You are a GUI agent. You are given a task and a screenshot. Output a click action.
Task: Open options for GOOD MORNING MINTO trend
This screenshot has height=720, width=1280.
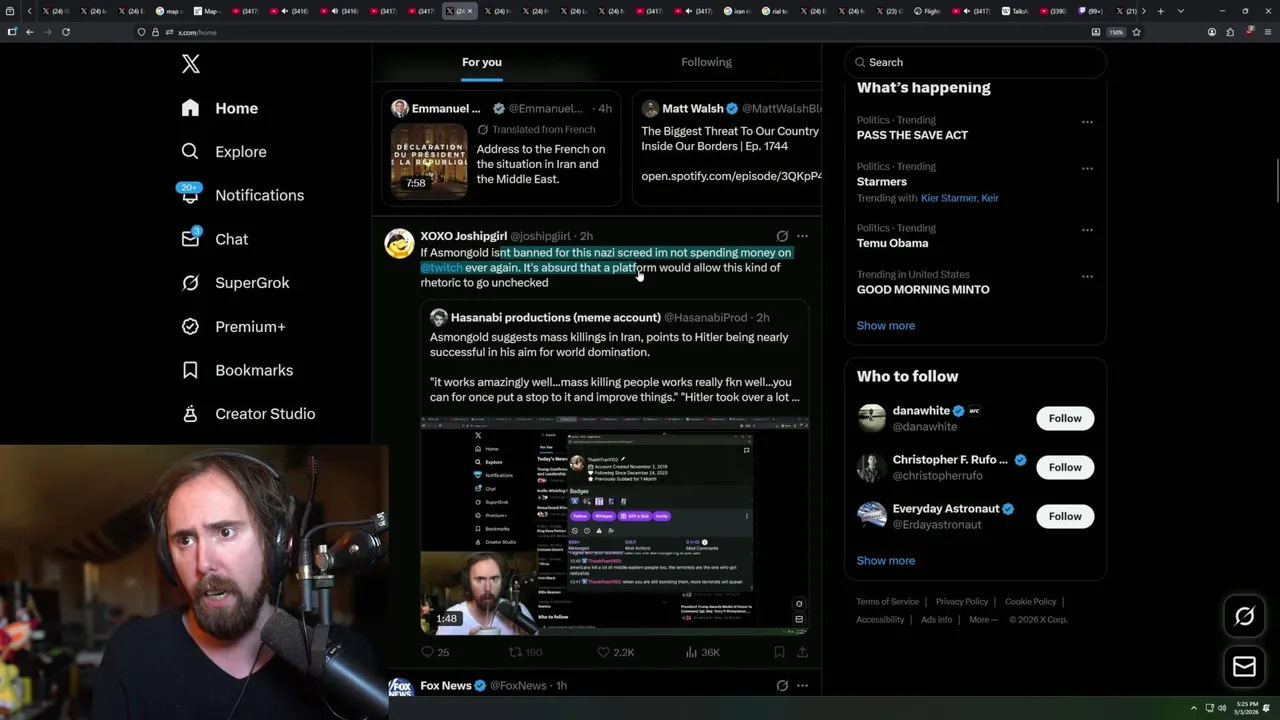[x=1087, y=277]
